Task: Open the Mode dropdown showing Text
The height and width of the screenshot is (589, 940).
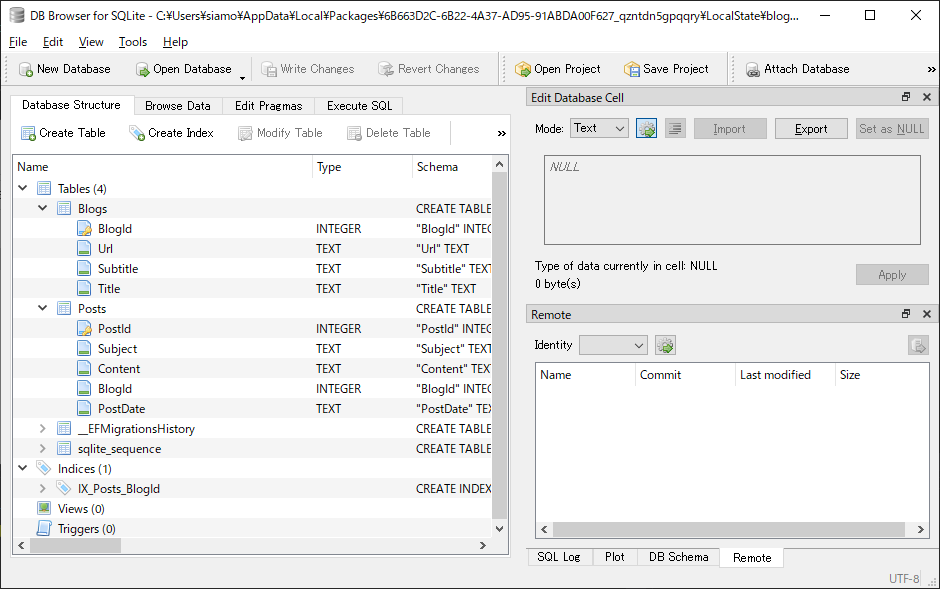Action: [597, 128]
